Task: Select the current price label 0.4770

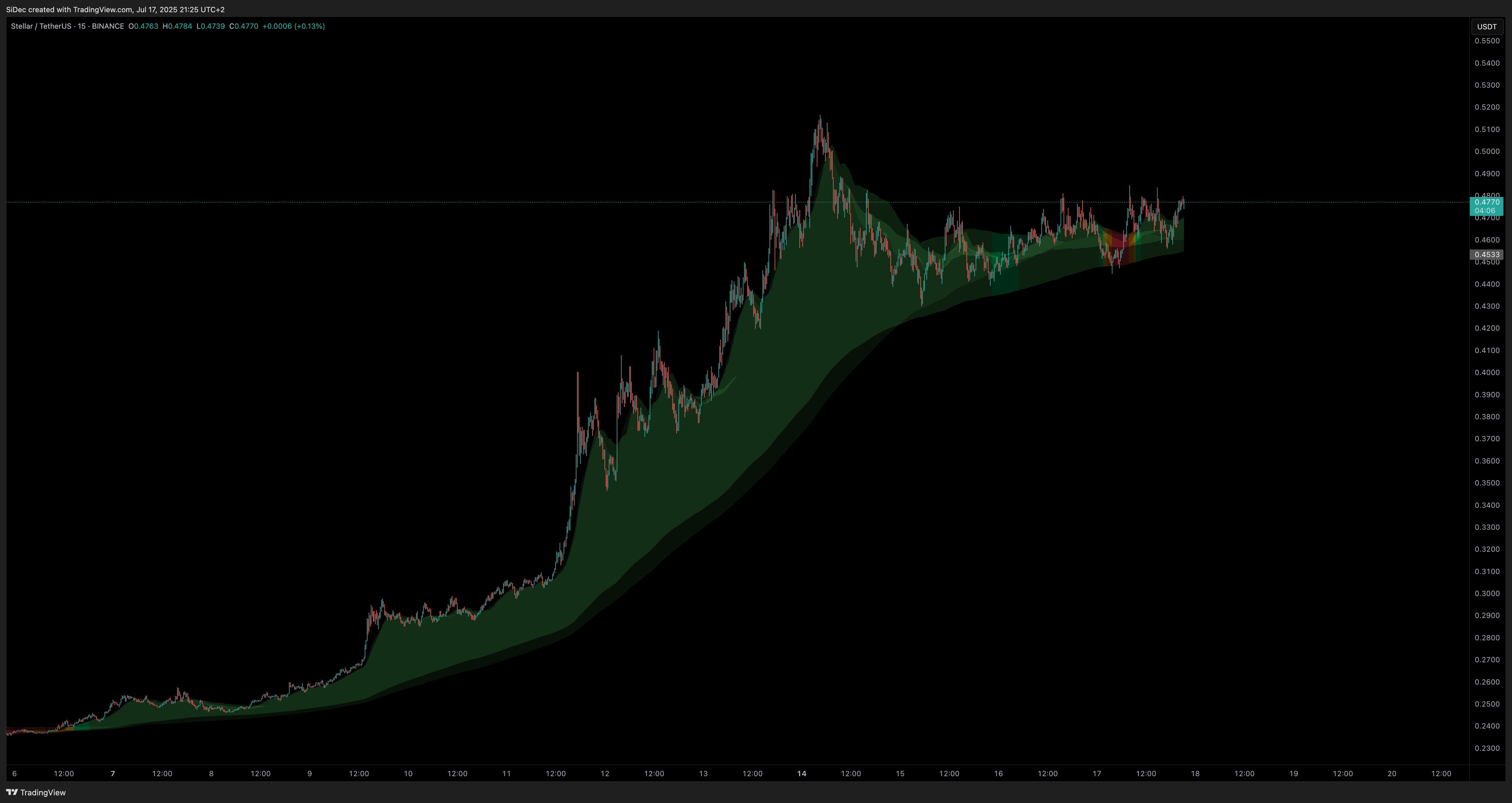Action: tap(1487, 202)
